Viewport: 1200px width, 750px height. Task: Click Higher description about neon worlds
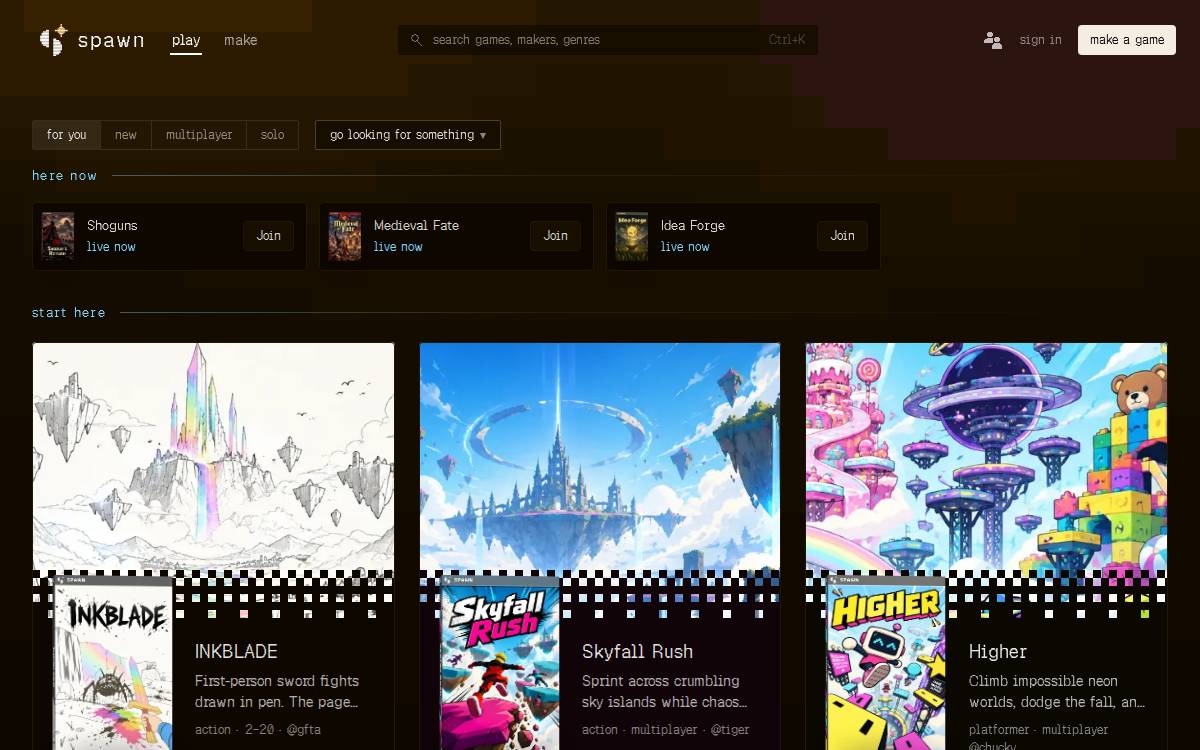(x=1057, y=691)
